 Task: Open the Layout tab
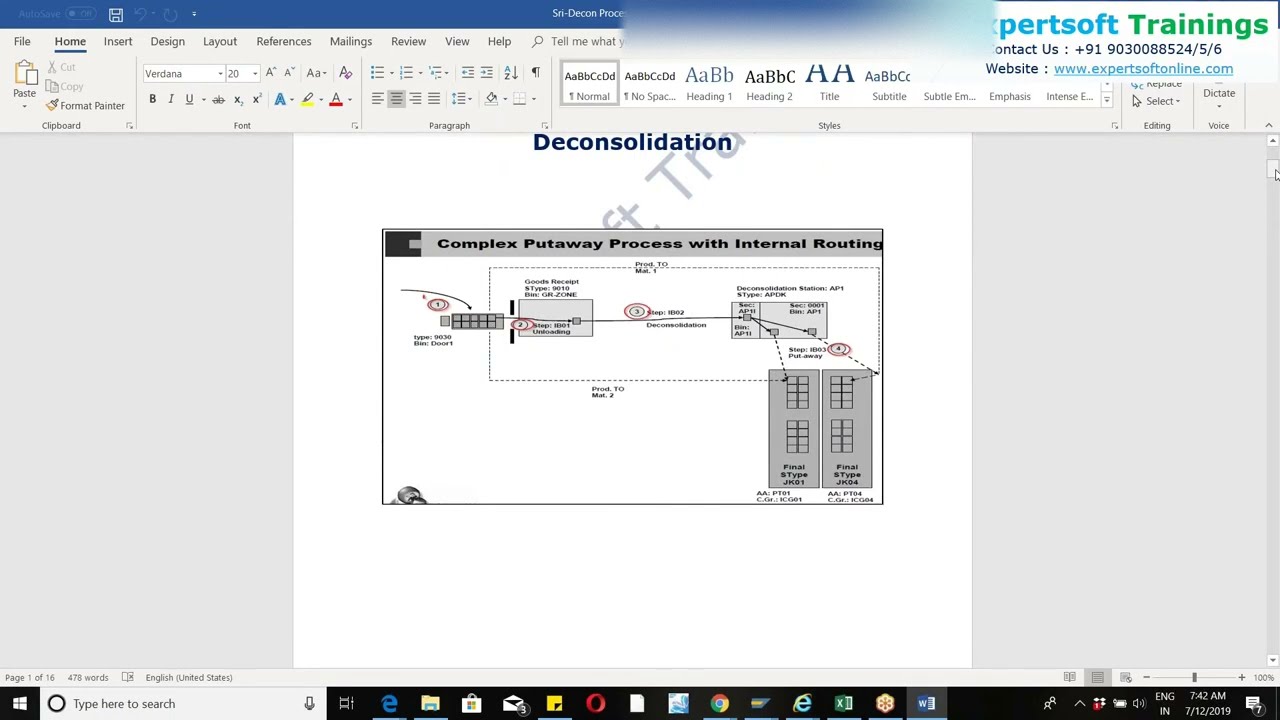(x=220, y=41)
